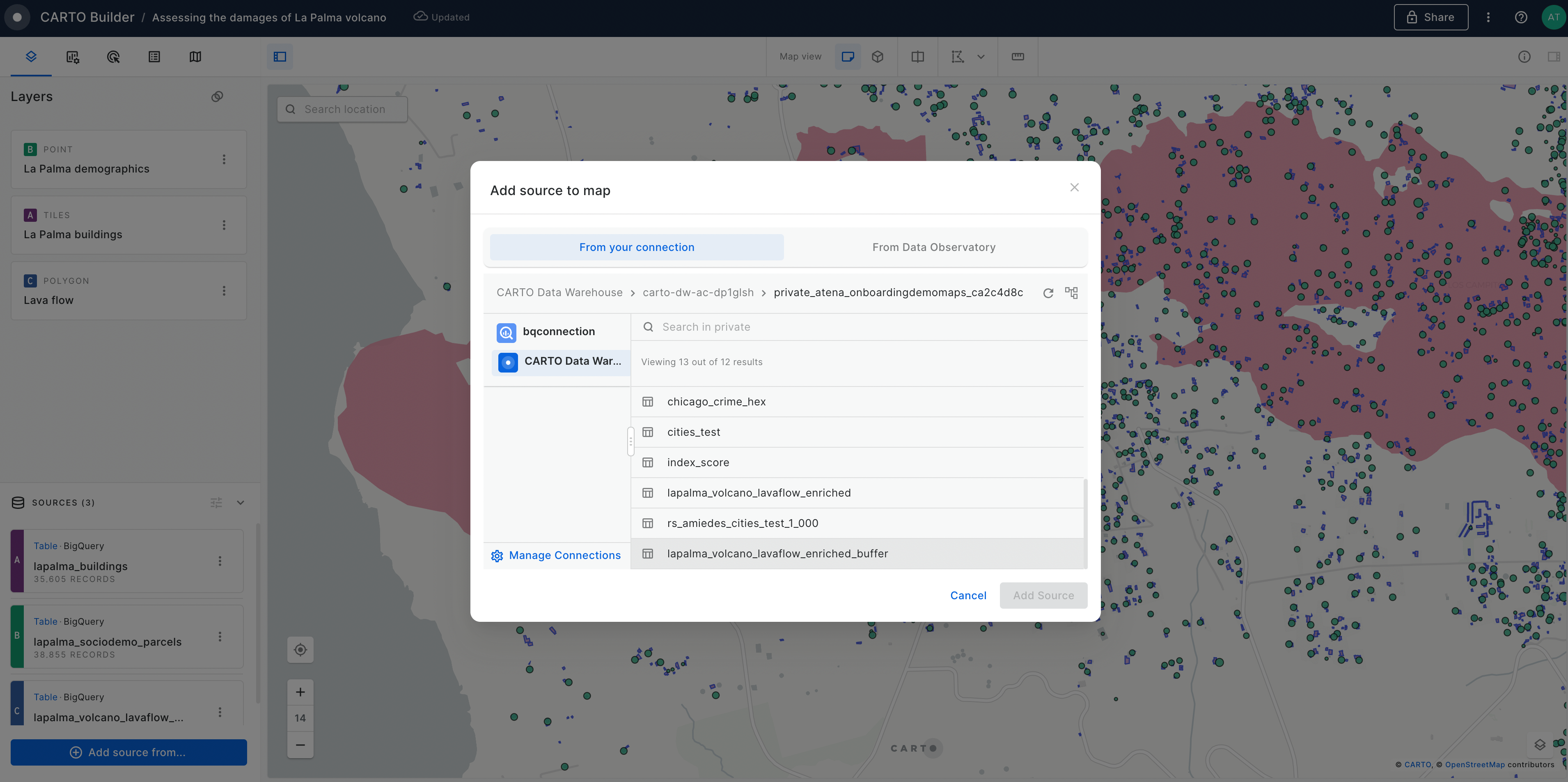Select lapalma_volcano_lavaflow_enriched table
The image size is (1568, 782).
coord(857,493)
